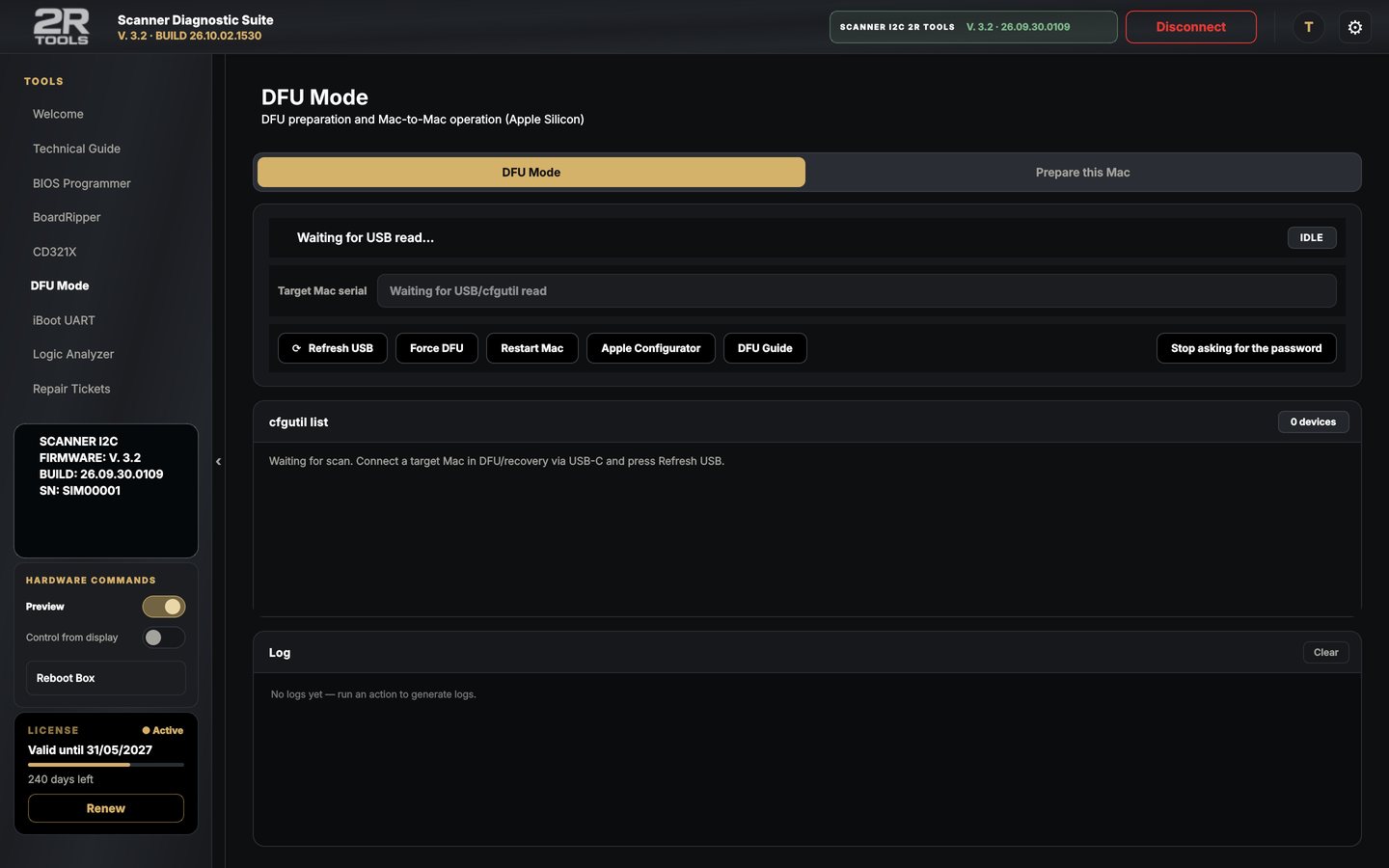The width and height of the screenshot is (1389, 868).
Task: Click the 0 devices badge
Action: pos(1313,421)
